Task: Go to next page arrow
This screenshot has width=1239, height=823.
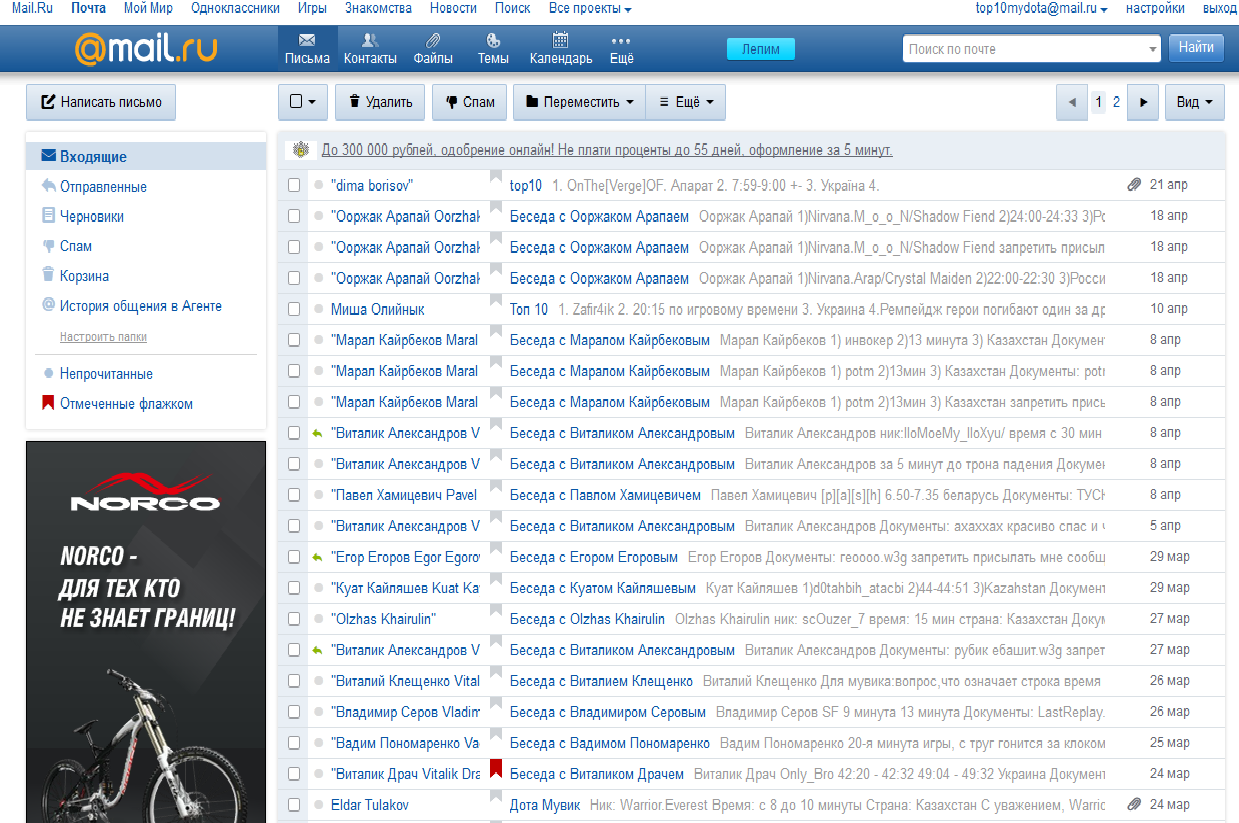Action: (1143, 102)
